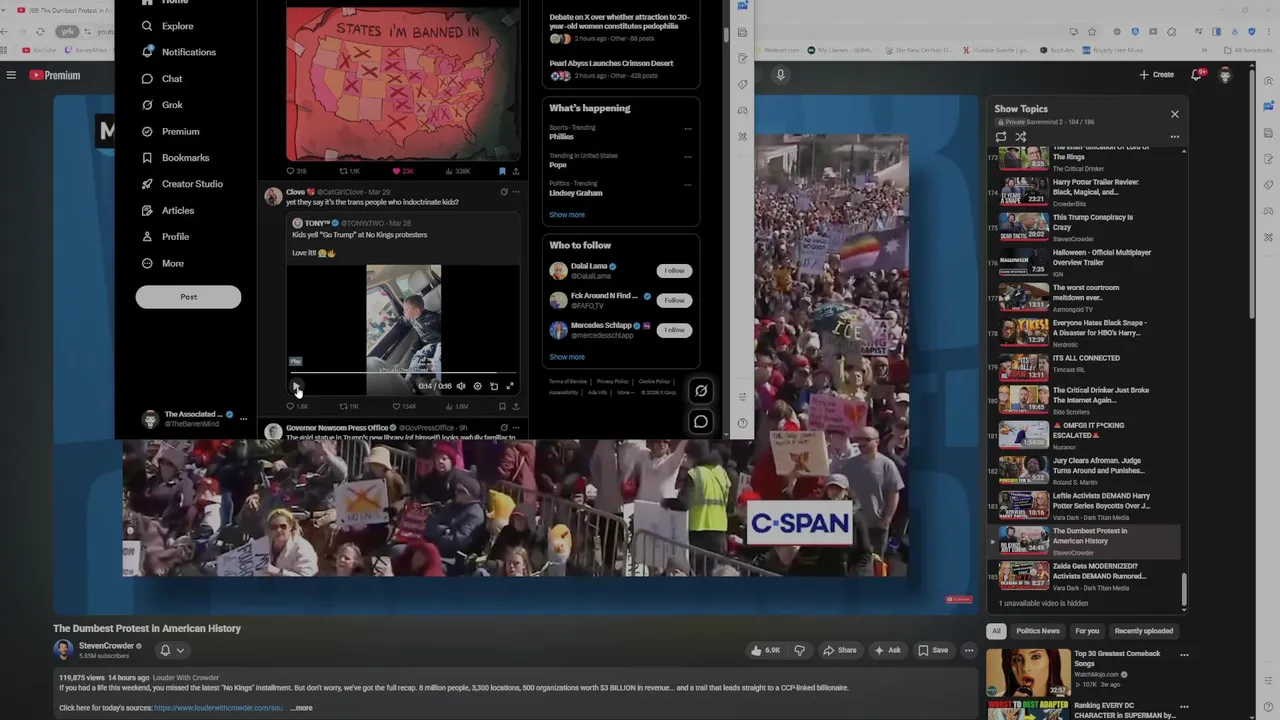Viewport: 1280px width, 720px height.
Task: Open X account switcher more options
Action: pyautogui.click(x=243, y=419)
